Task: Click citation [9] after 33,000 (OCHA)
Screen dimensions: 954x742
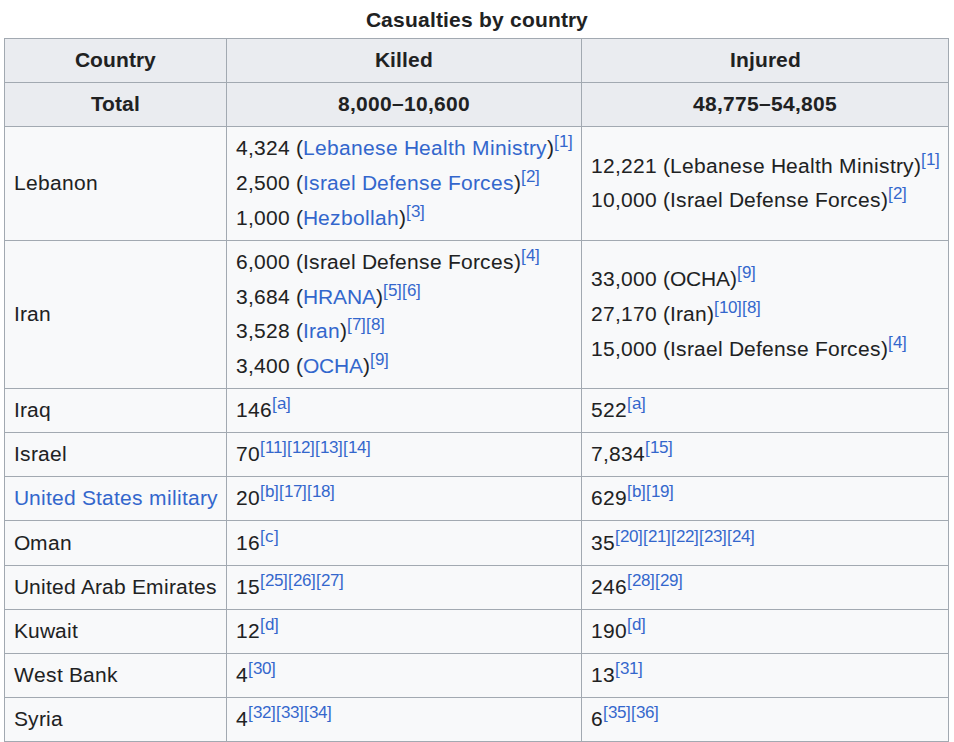Action: [747, 273]
